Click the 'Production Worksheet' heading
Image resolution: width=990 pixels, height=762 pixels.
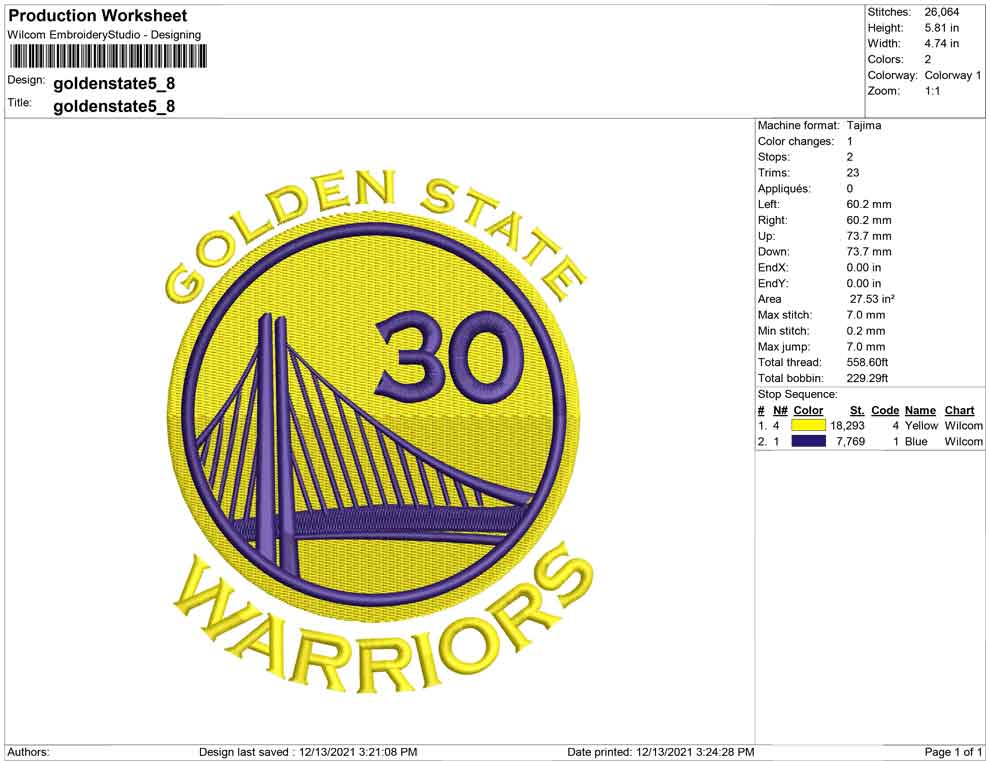(98, 16)
